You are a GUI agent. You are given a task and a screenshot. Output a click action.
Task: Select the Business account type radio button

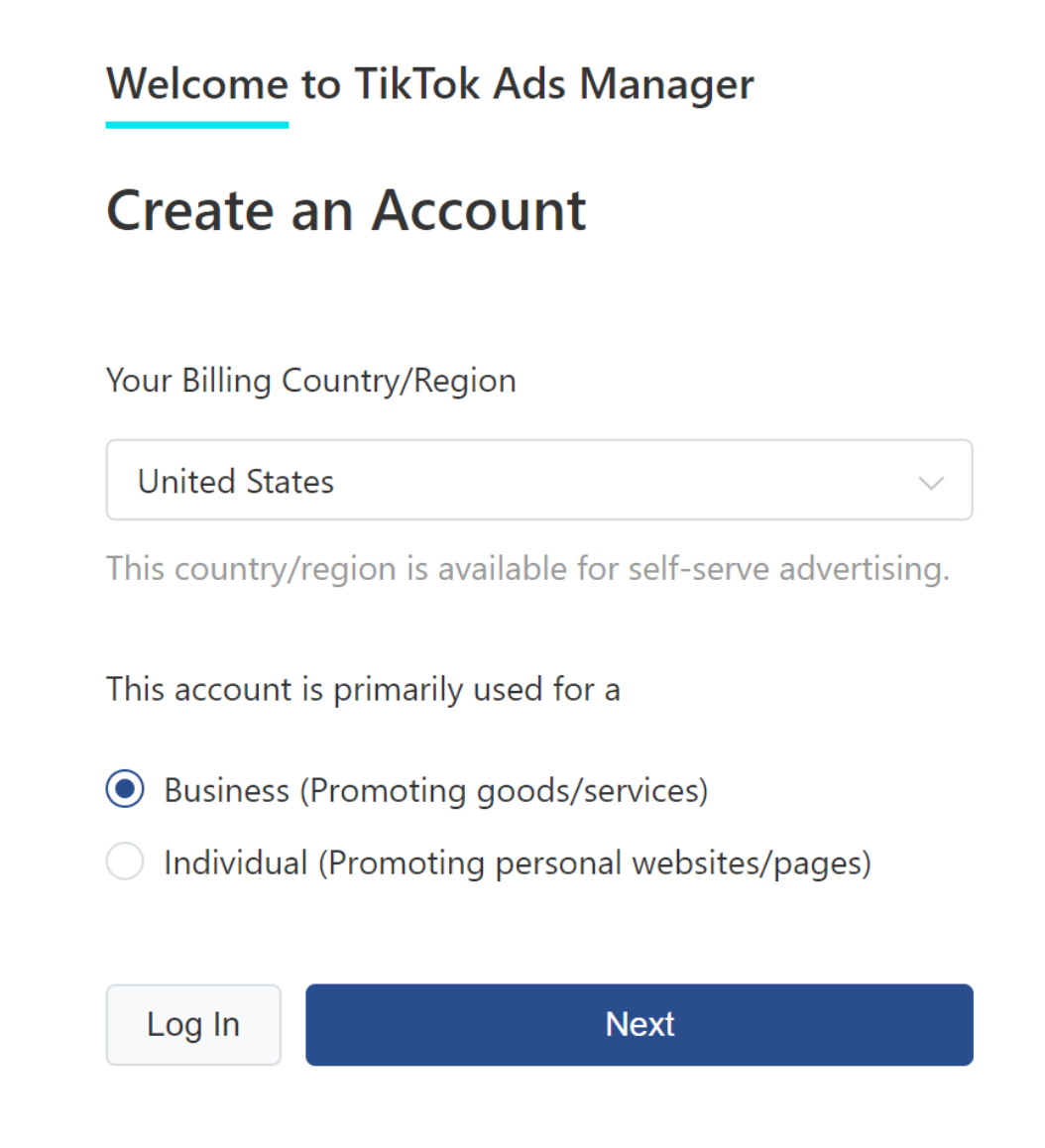click(x=125, y=789)
